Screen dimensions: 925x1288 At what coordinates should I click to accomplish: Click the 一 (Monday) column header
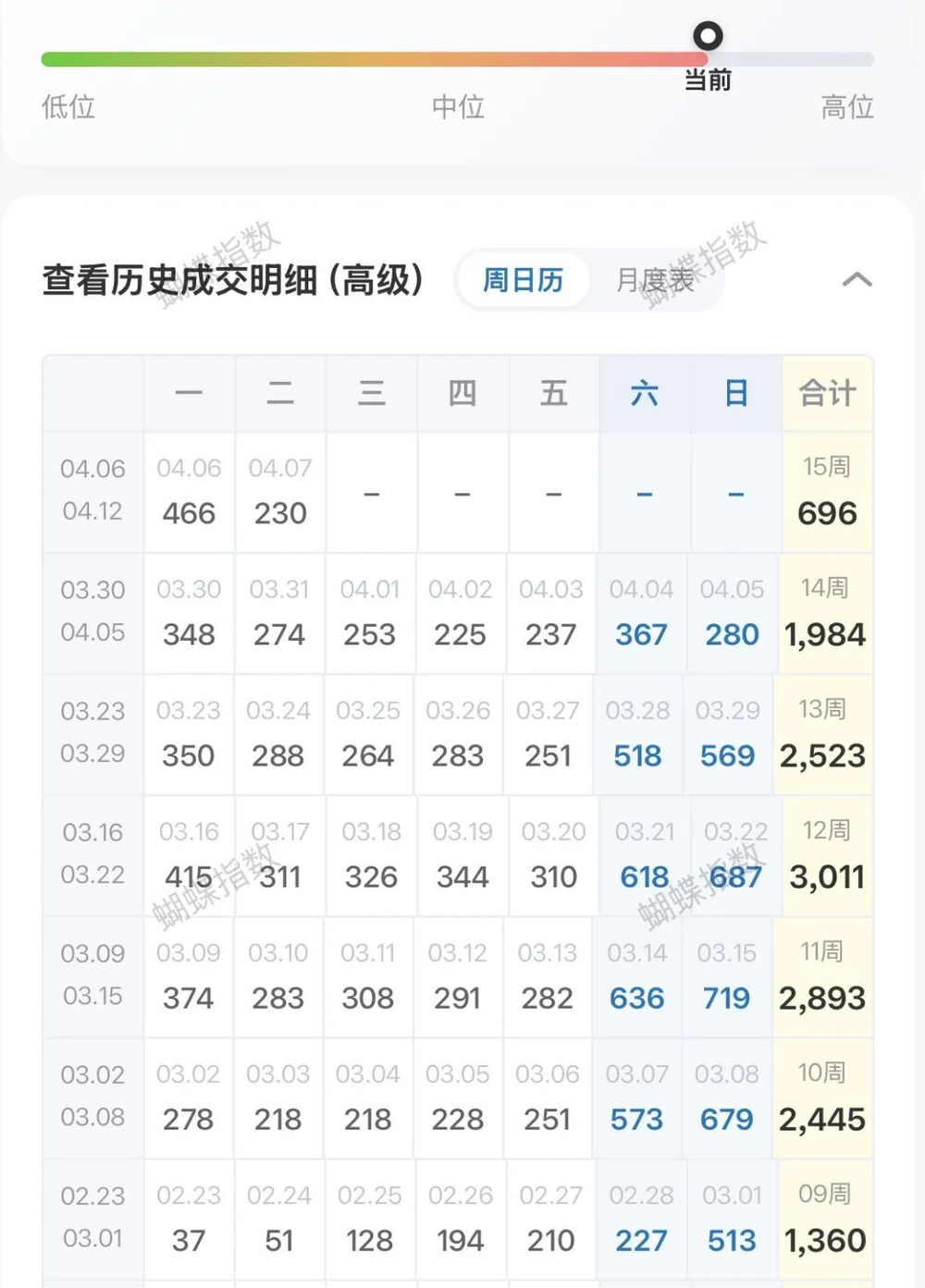pyautogui.click(x=189, y=394)
